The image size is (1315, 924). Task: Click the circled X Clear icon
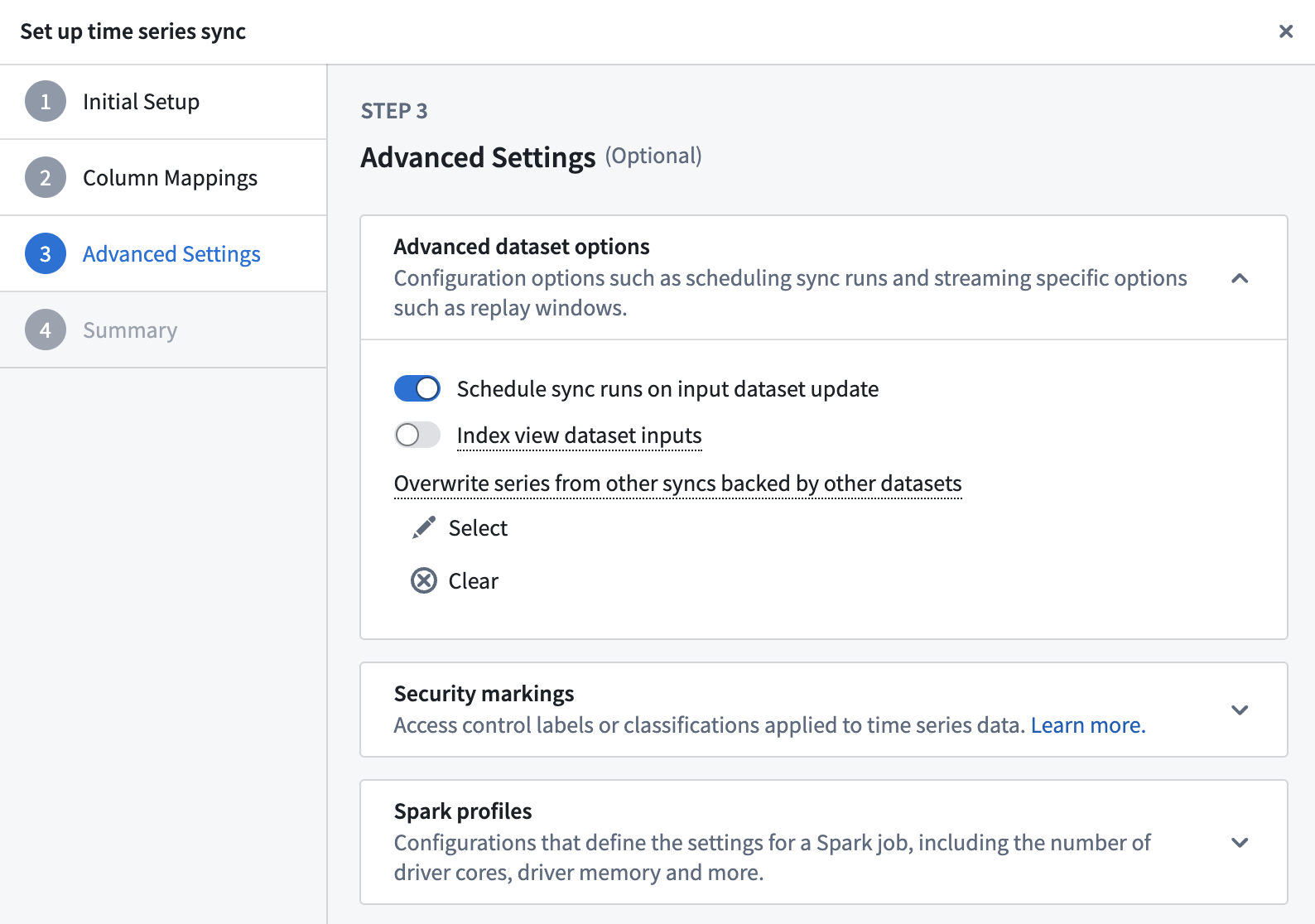point(424,581)
